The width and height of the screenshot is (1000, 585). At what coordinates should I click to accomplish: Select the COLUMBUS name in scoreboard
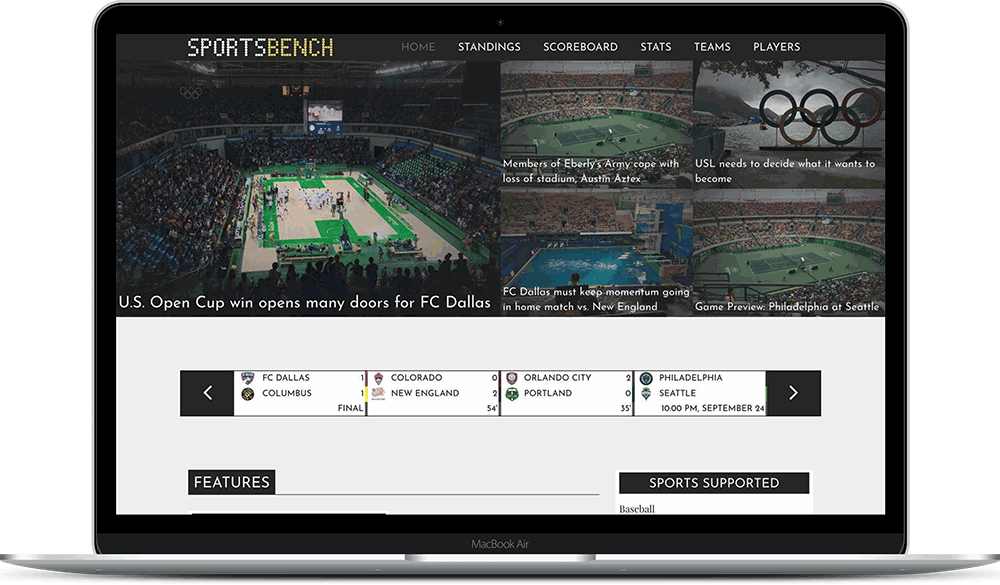(287, 393)
